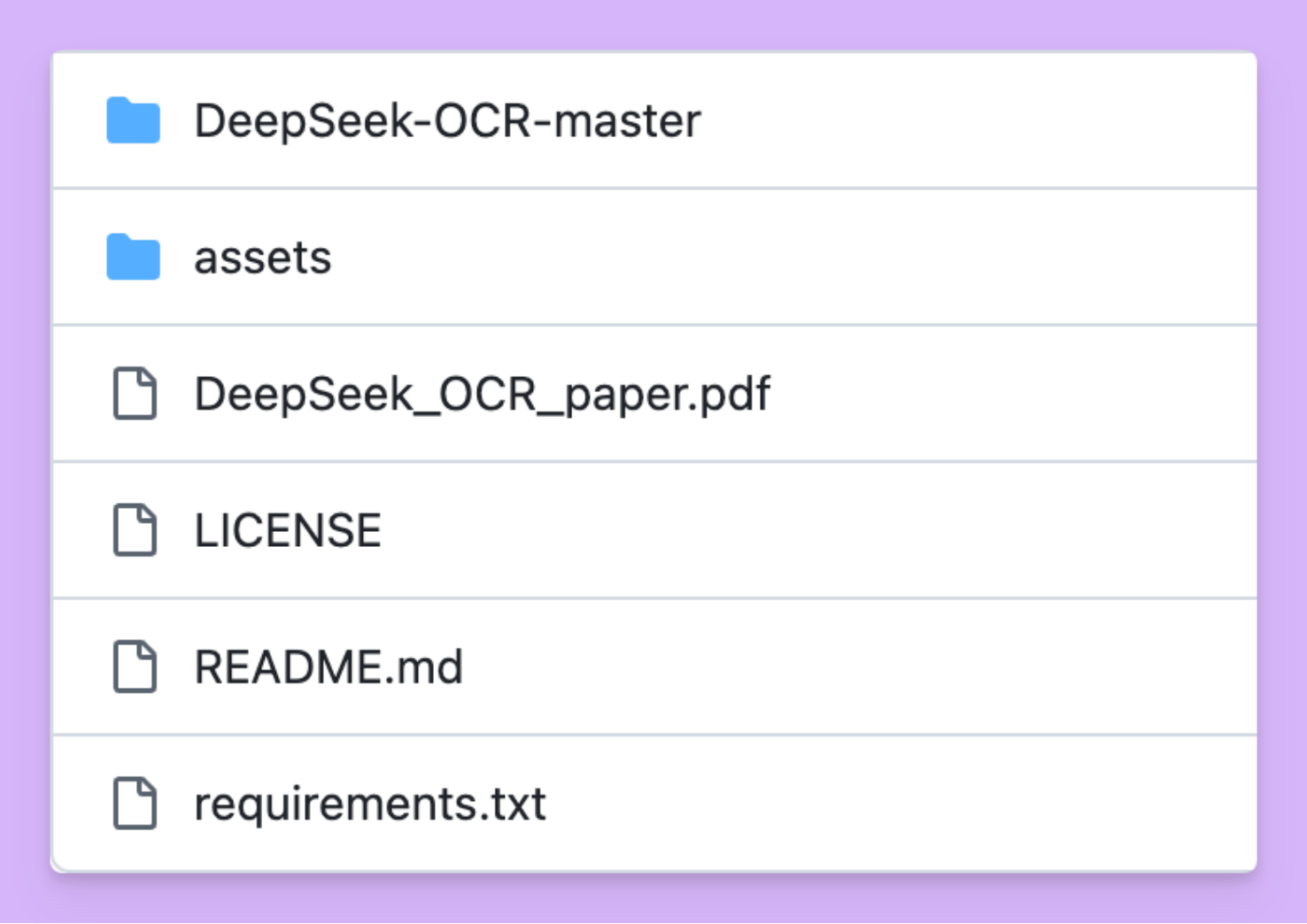Open the assets folder

point(263,258)
